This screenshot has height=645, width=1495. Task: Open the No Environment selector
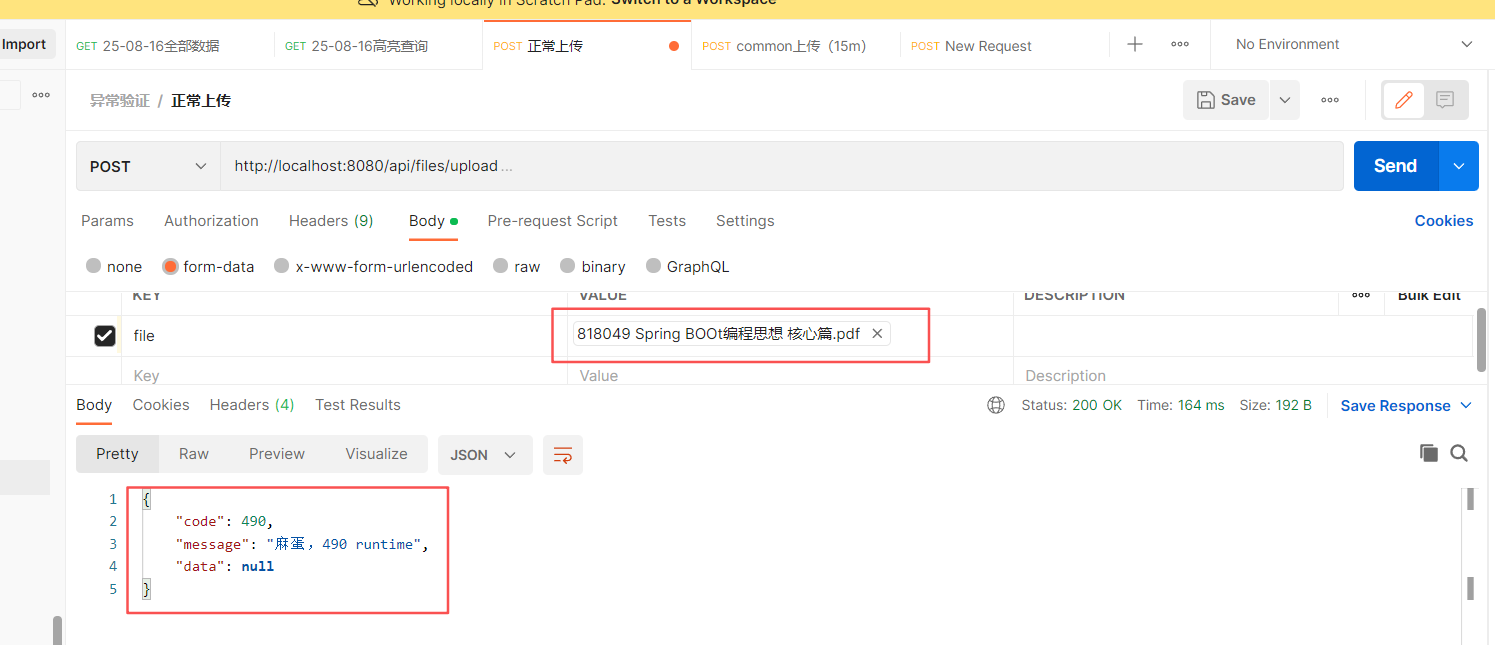pos(1354,44)
